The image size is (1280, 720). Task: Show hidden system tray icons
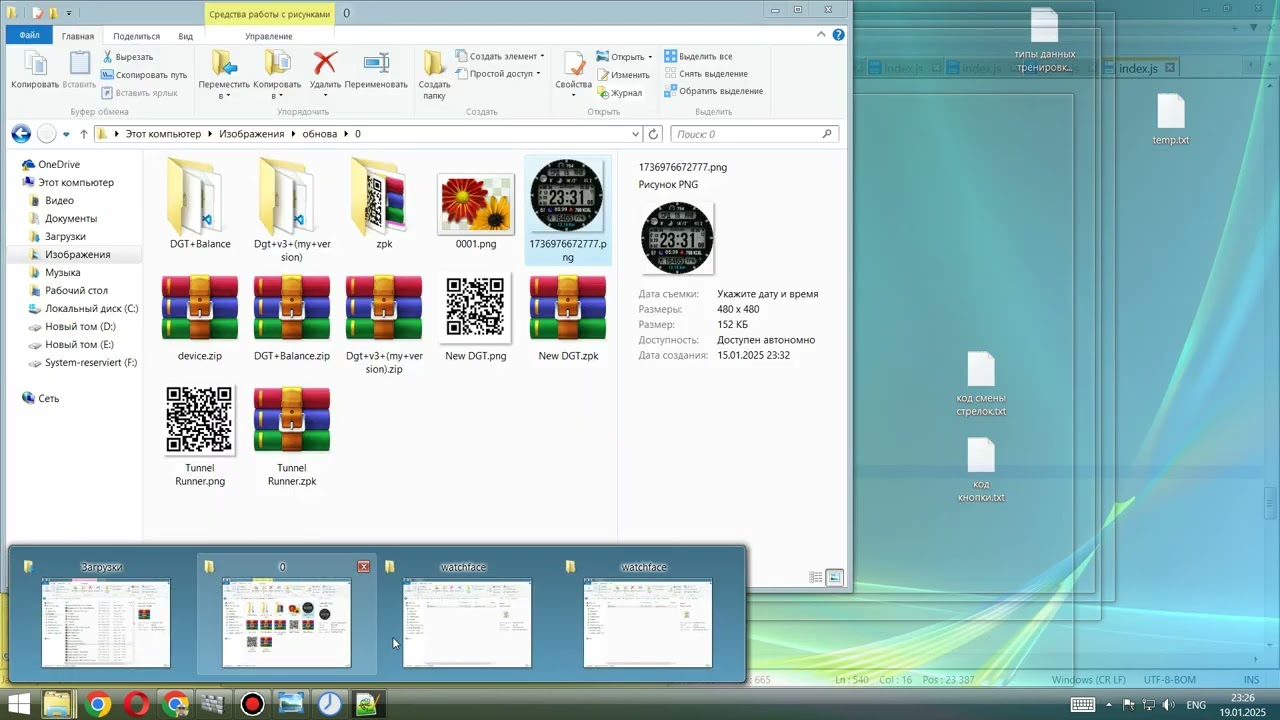pyautogui.click(x=1109, y=705)
